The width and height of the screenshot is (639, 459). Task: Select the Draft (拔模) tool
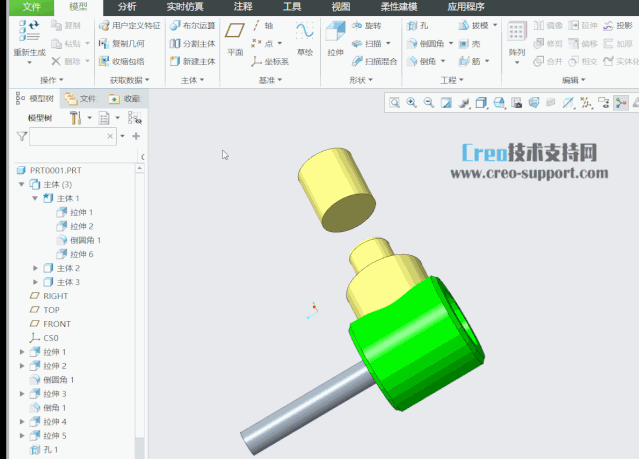(473, 26)
